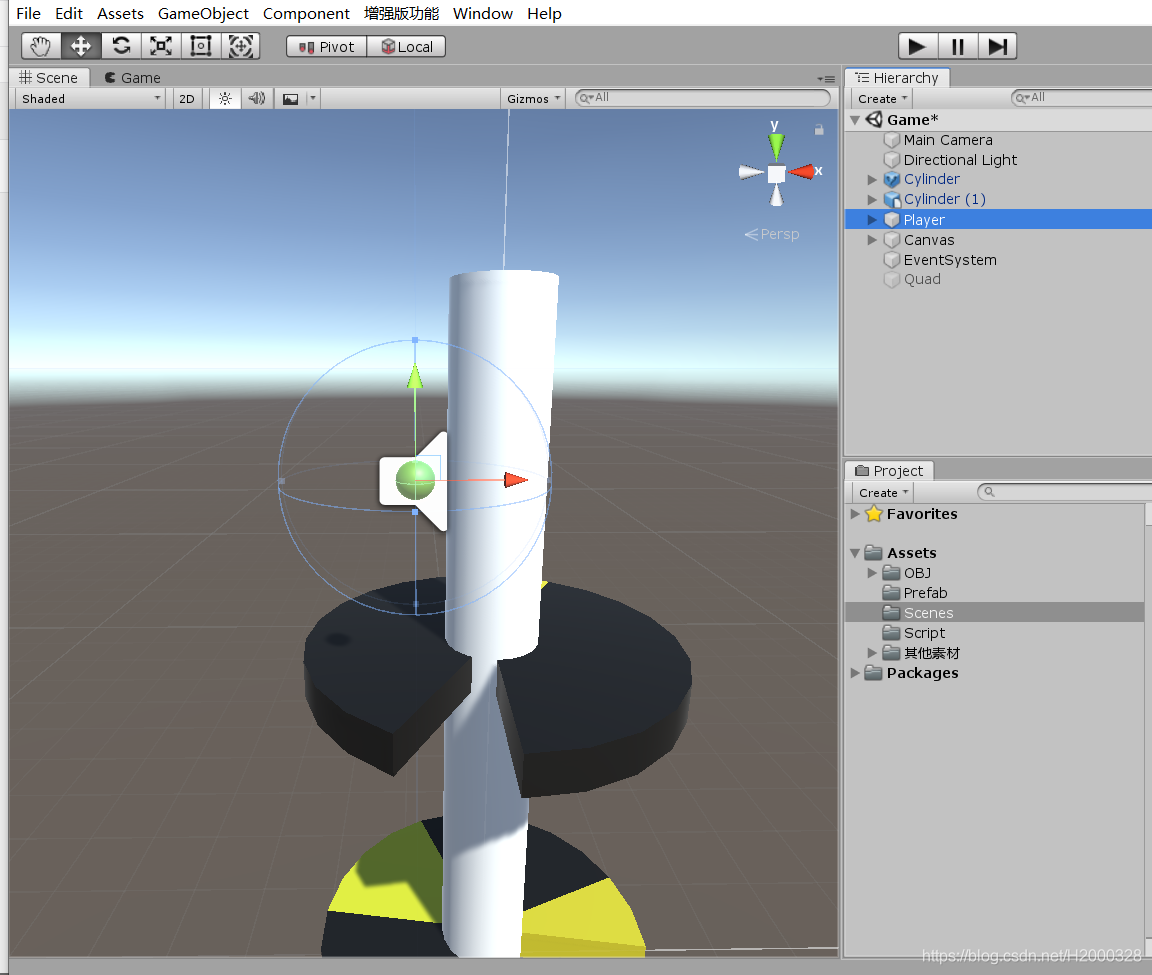Click the Project search field
This screenshot has width=1152, height=975.
[x=1065, y=492]
